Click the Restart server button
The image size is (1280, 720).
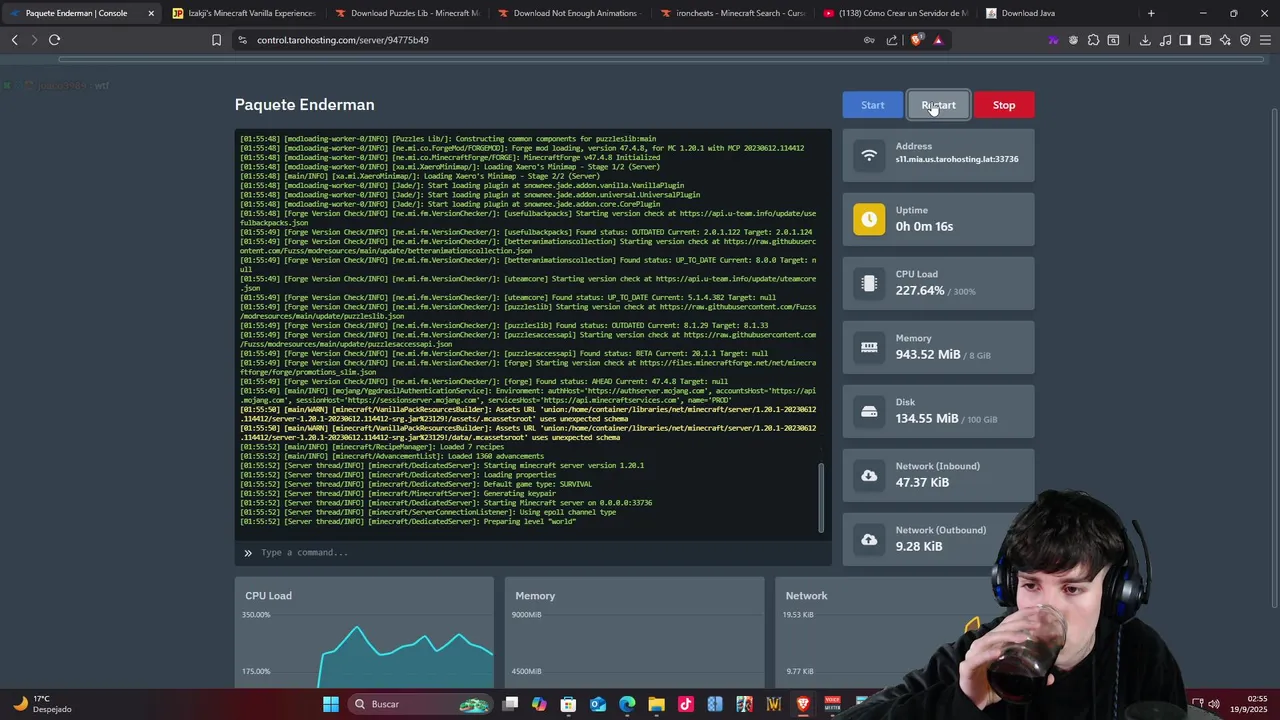tap(938, 105)
